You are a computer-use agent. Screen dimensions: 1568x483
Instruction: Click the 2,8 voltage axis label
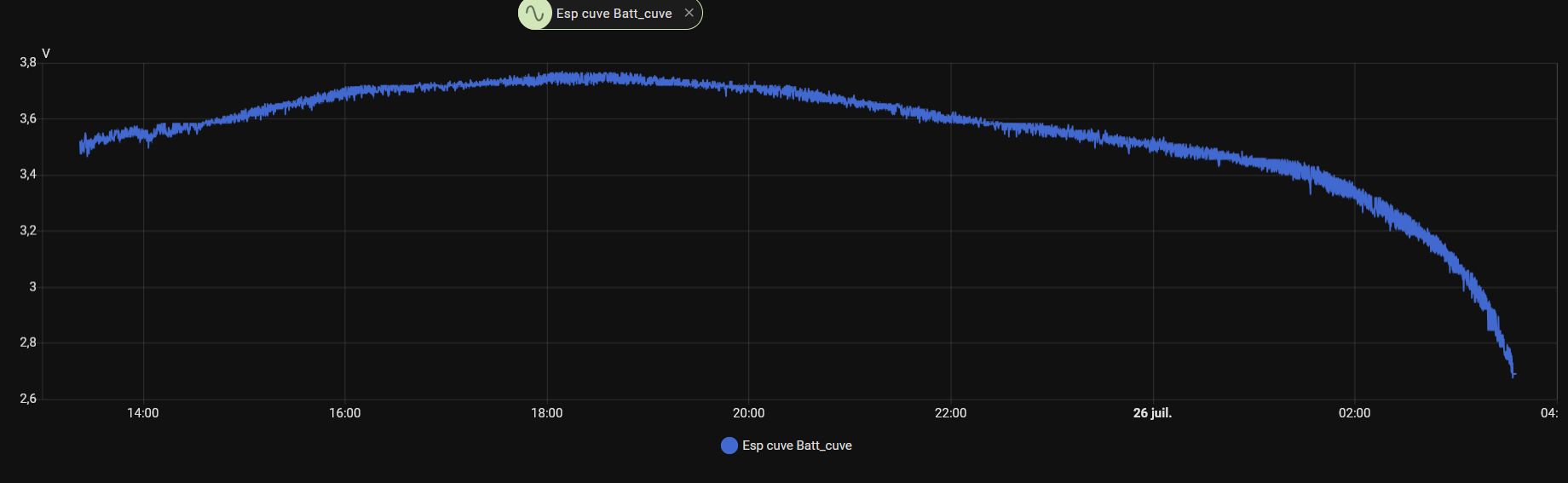click(28, 342)
